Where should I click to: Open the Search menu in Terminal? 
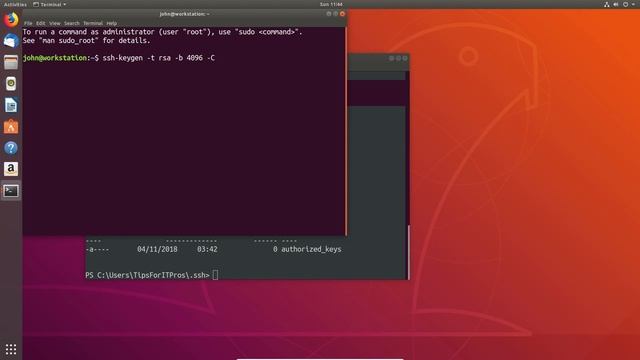pyautogui.click(x=72, y=23)
